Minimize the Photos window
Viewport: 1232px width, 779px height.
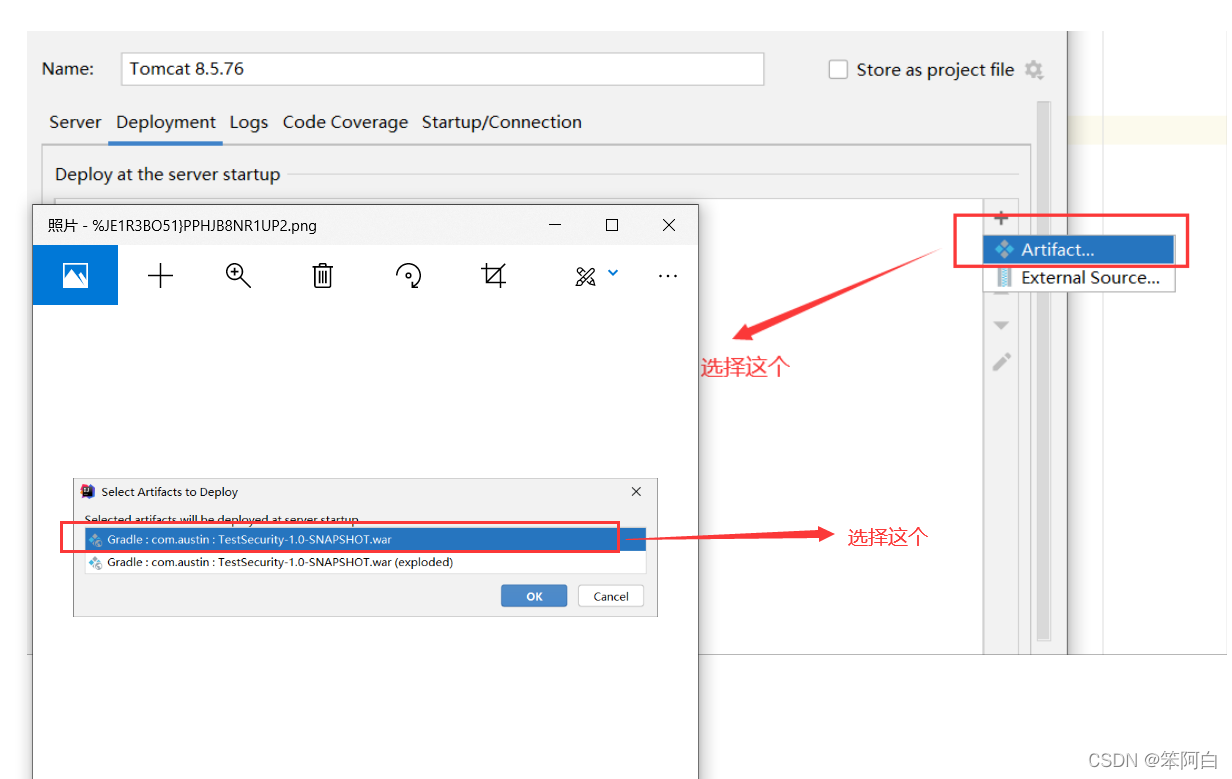click(x=555, y=226)
